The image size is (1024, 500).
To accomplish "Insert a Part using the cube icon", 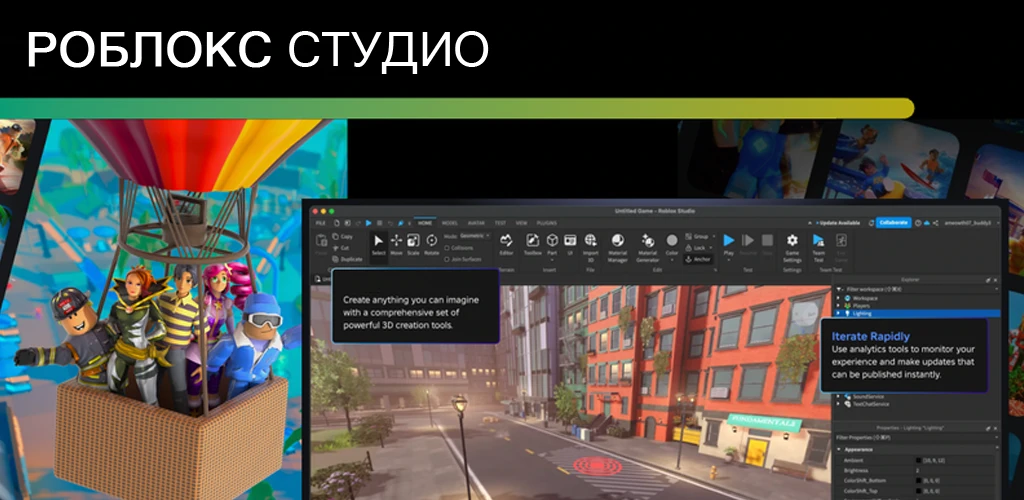I will tap(552, 240).
